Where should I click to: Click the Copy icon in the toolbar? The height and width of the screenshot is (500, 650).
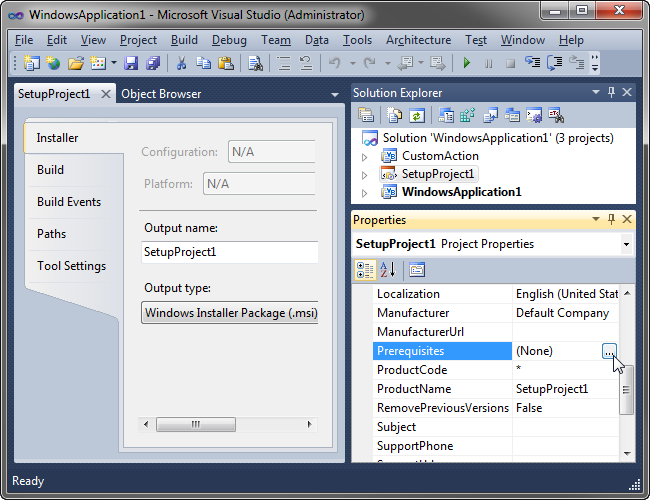point(203,63)
